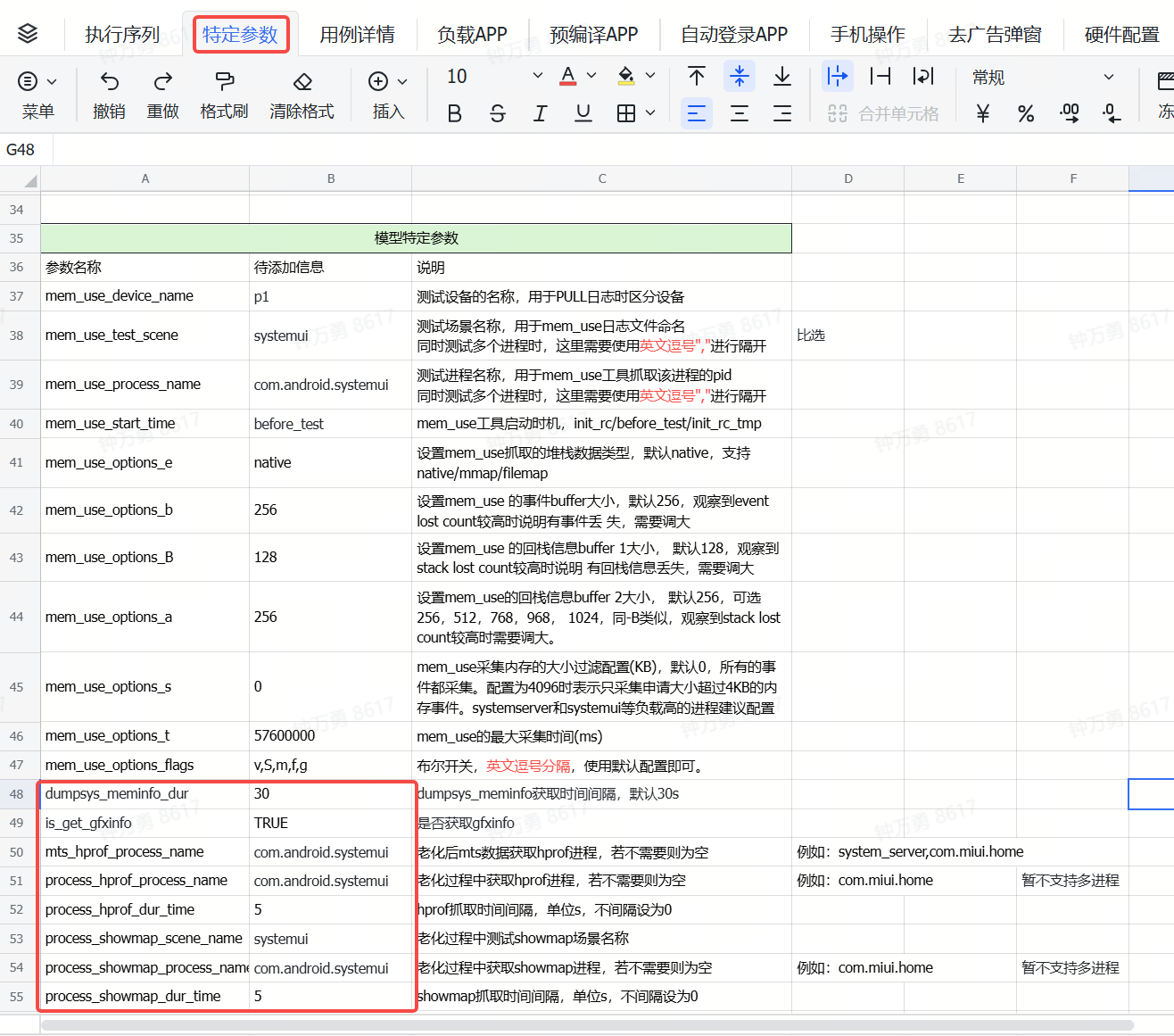Select cell 例如: system_server,com.miui.home
The height and width of the screenshot is (1036, 1174).
910,852
